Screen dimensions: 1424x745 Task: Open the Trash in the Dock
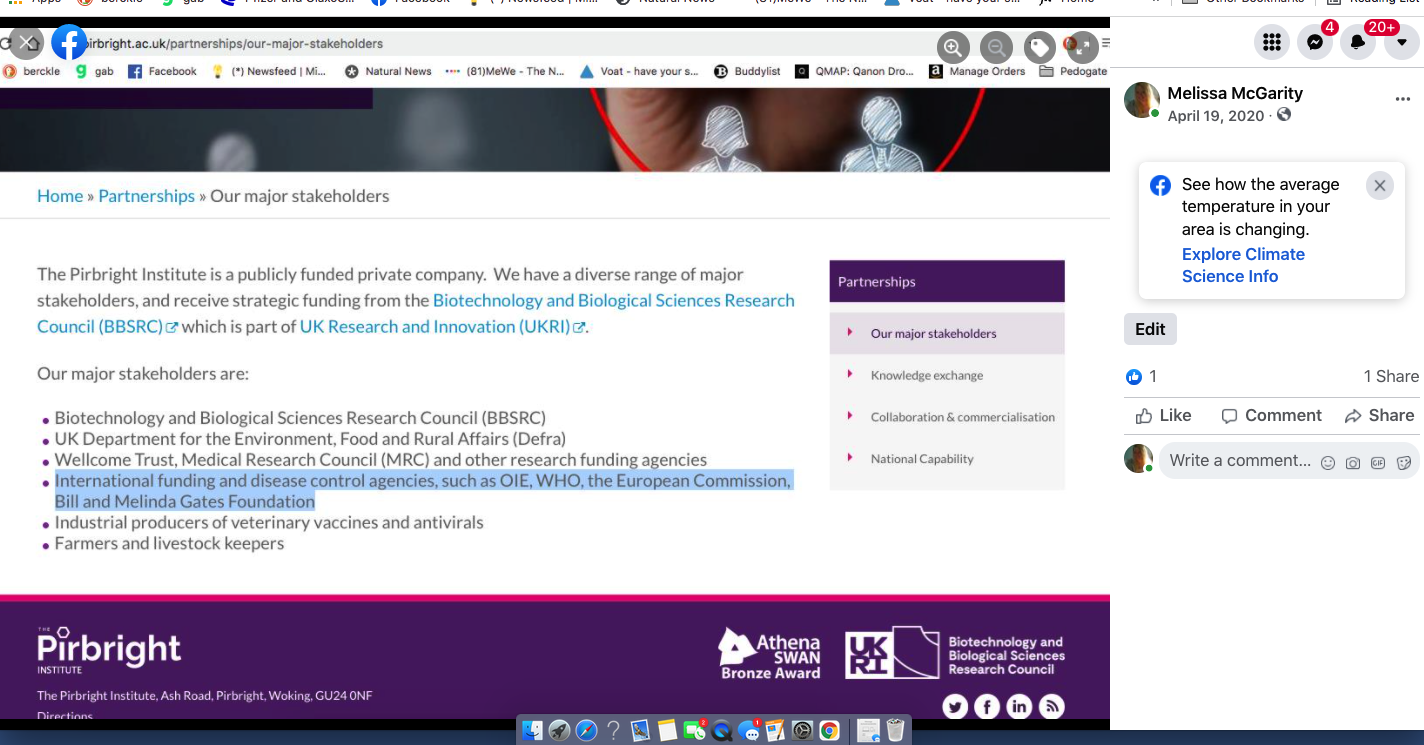click(895, 730)
